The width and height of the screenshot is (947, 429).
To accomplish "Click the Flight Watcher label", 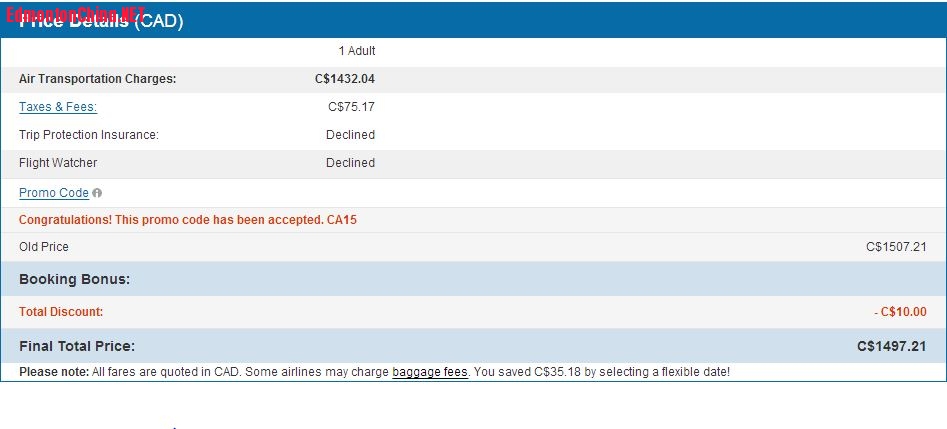I will (58, 163).
